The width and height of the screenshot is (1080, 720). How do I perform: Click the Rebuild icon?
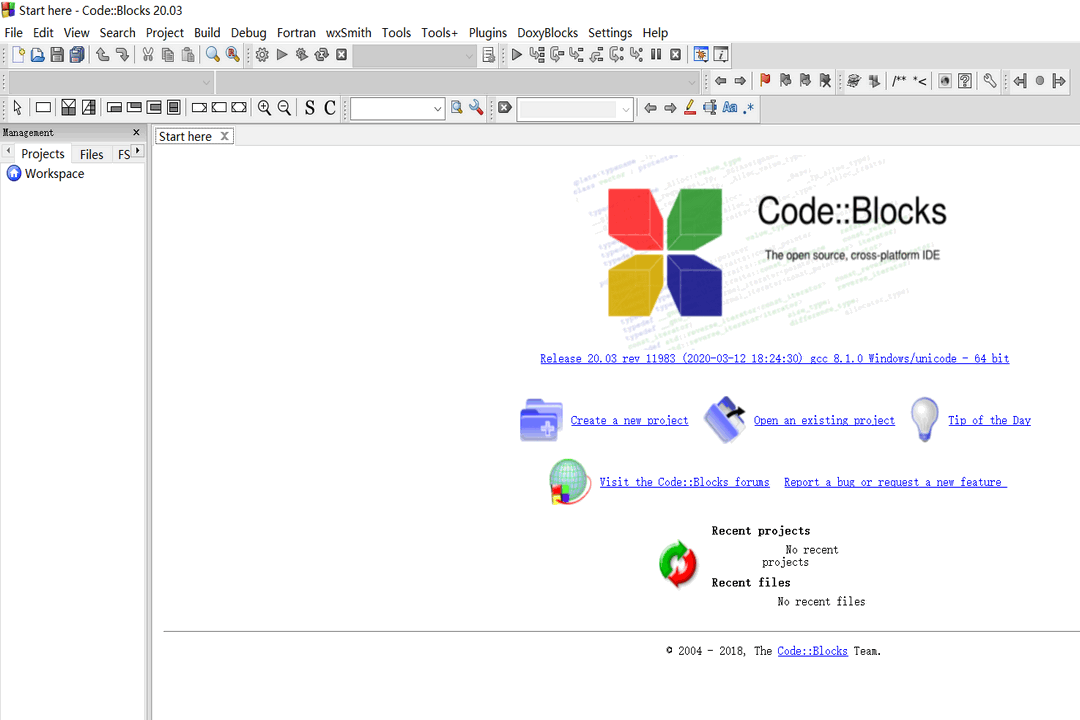coord(322,54)
